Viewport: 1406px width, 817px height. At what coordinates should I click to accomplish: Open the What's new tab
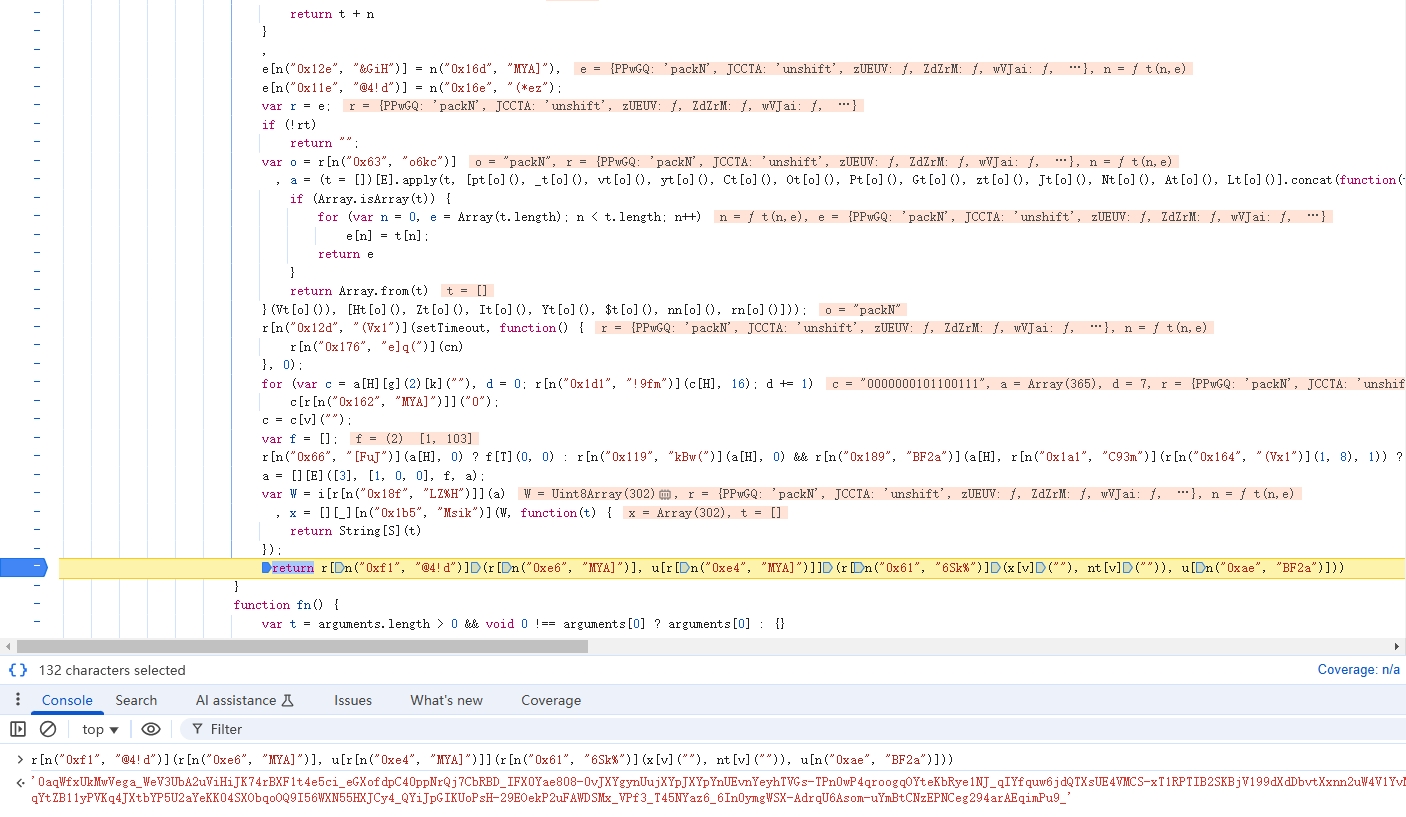(x=446, y=700)
